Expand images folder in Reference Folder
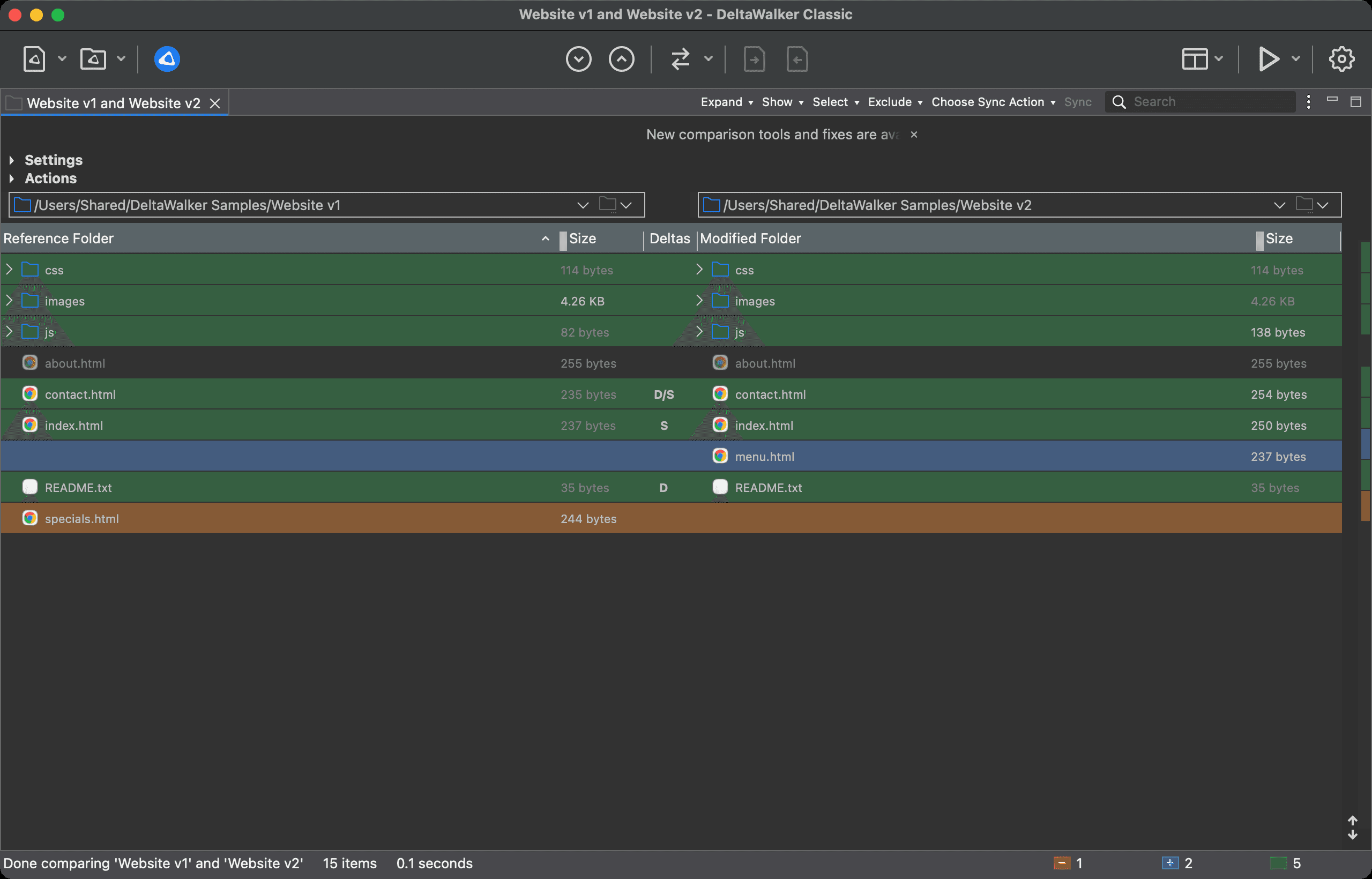This screenshot has width=1372, height=879. [x=9, y=301]
